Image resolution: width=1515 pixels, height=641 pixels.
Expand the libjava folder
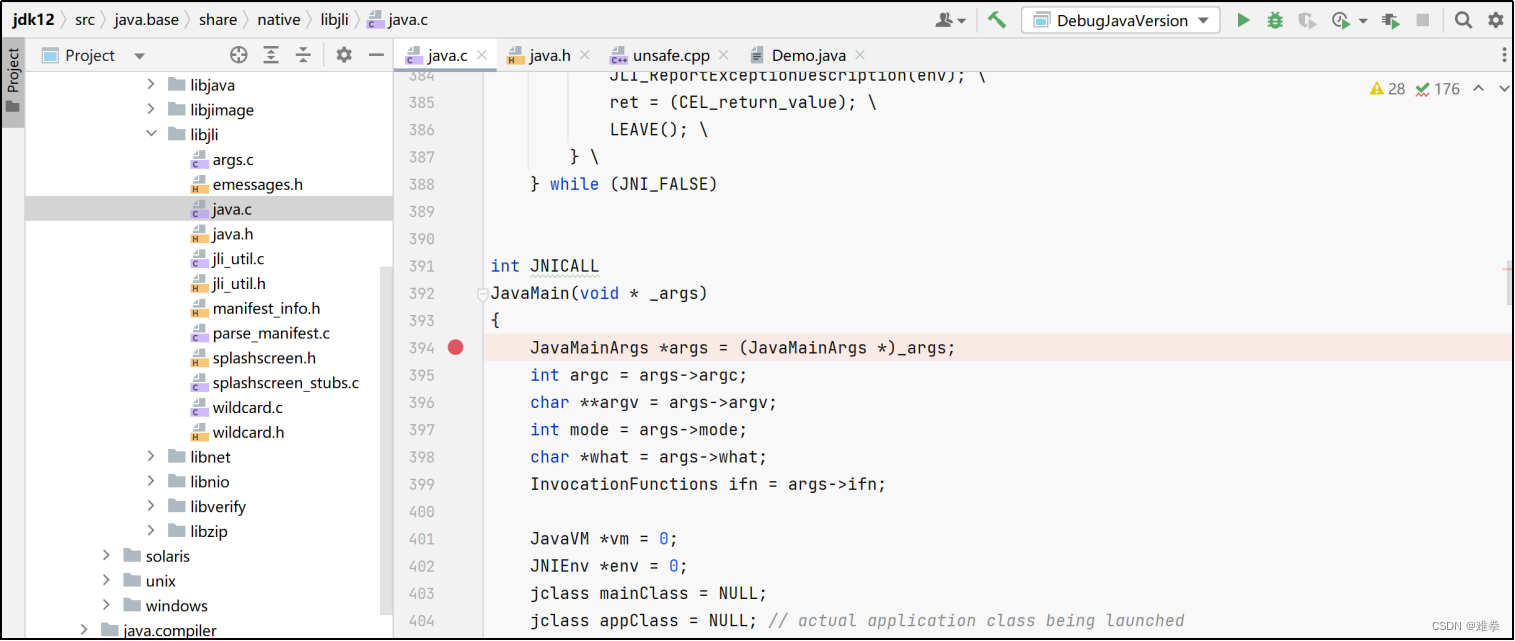pyautogui.click(x=151, y=85)
